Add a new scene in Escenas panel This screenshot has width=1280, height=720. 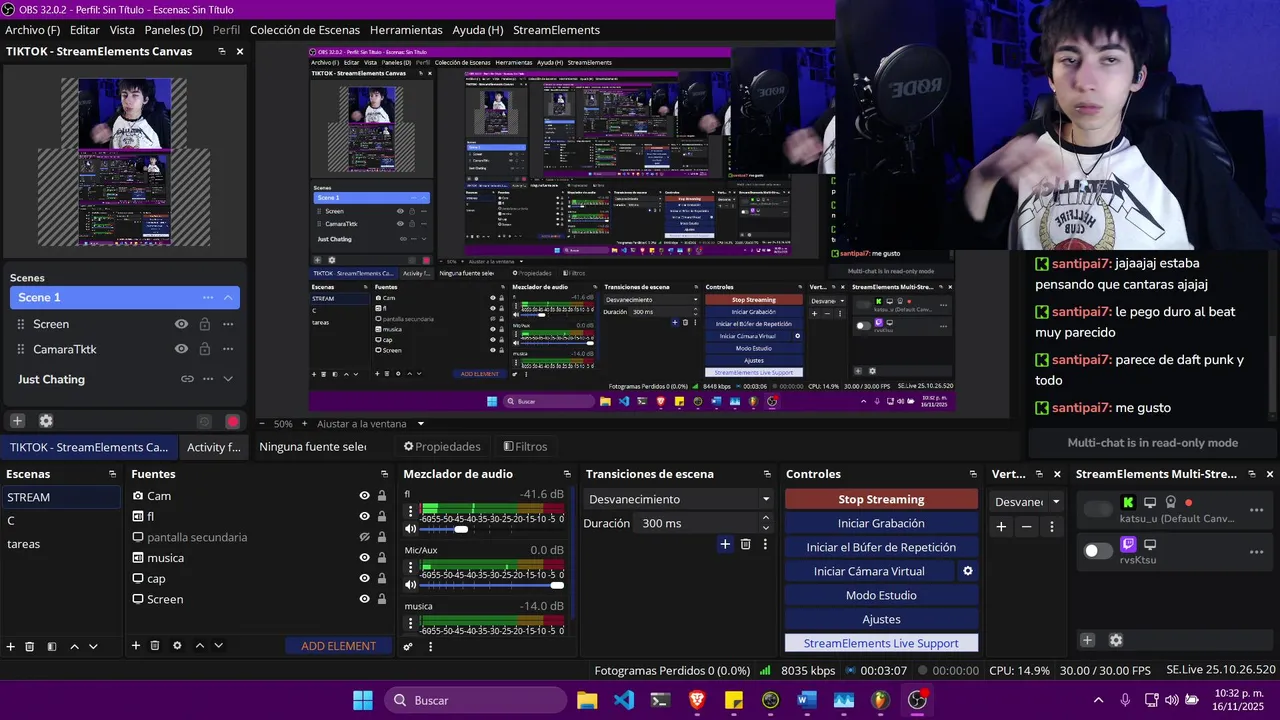(x=11, y=646)
